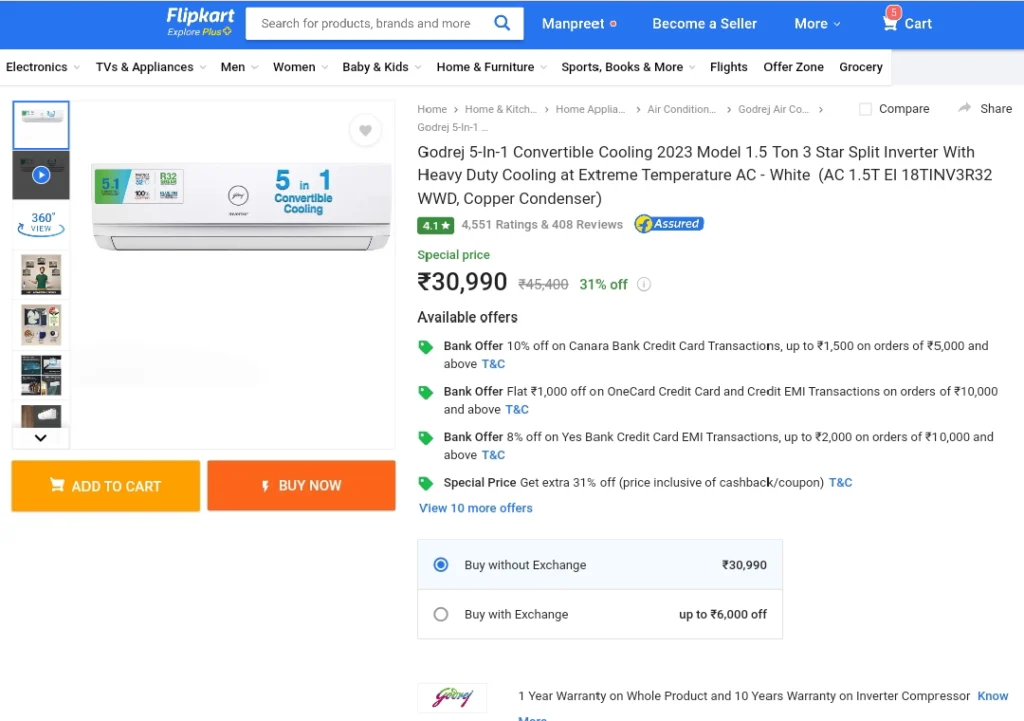Open T&C for Special Price offer
This screenshot has width=1024, height=721.
pyautogui.click(x=840, y=483)
